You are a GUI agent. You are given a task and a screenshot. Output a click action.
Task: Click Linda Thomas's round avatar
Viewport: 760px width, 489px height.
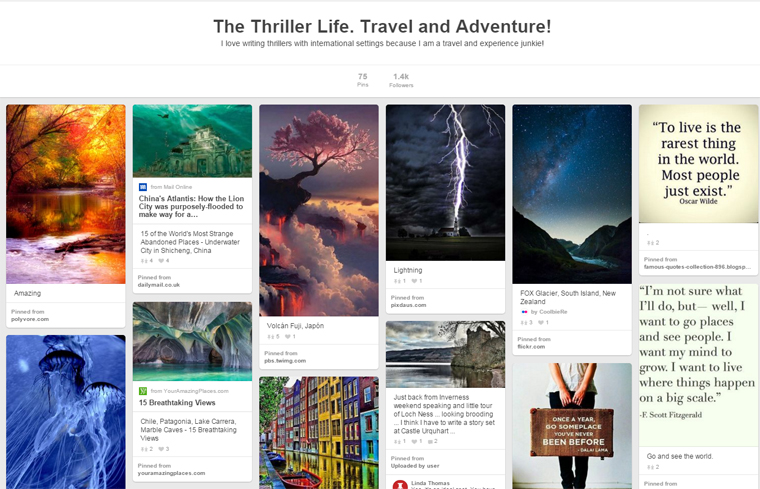(x=400, y=485)
